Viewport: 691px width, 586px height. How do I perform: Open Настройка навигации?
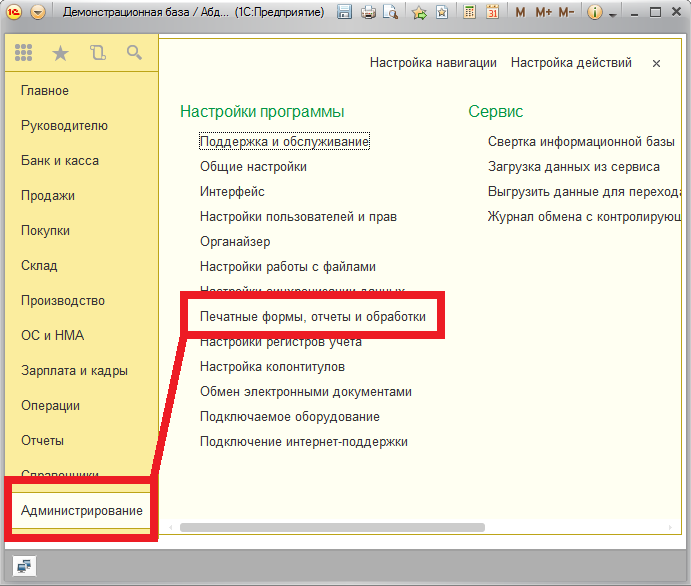tap(433, 63)
